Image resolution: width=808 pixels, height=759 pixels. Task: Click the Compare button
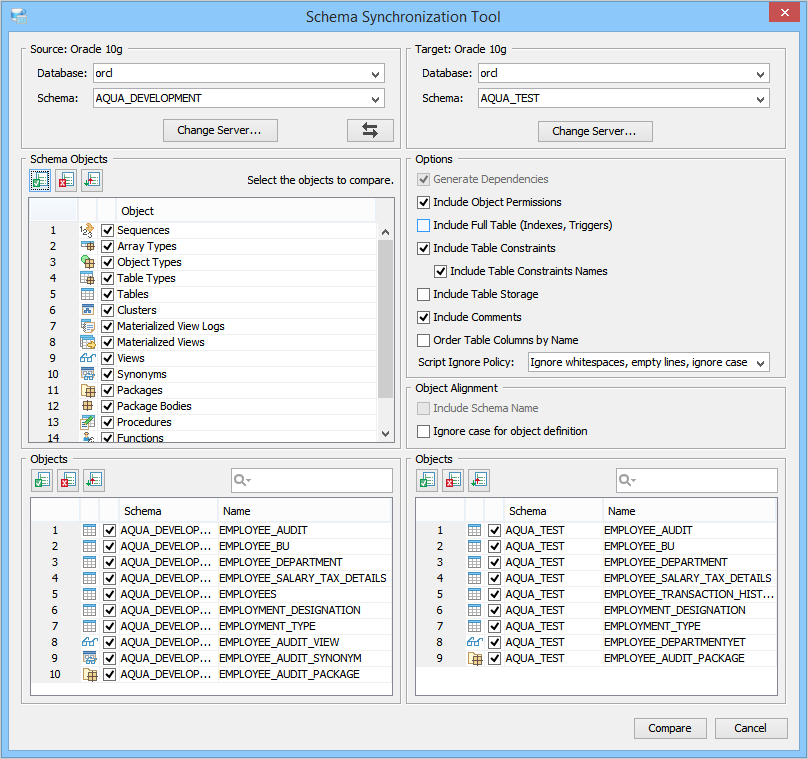pos(669,728)
